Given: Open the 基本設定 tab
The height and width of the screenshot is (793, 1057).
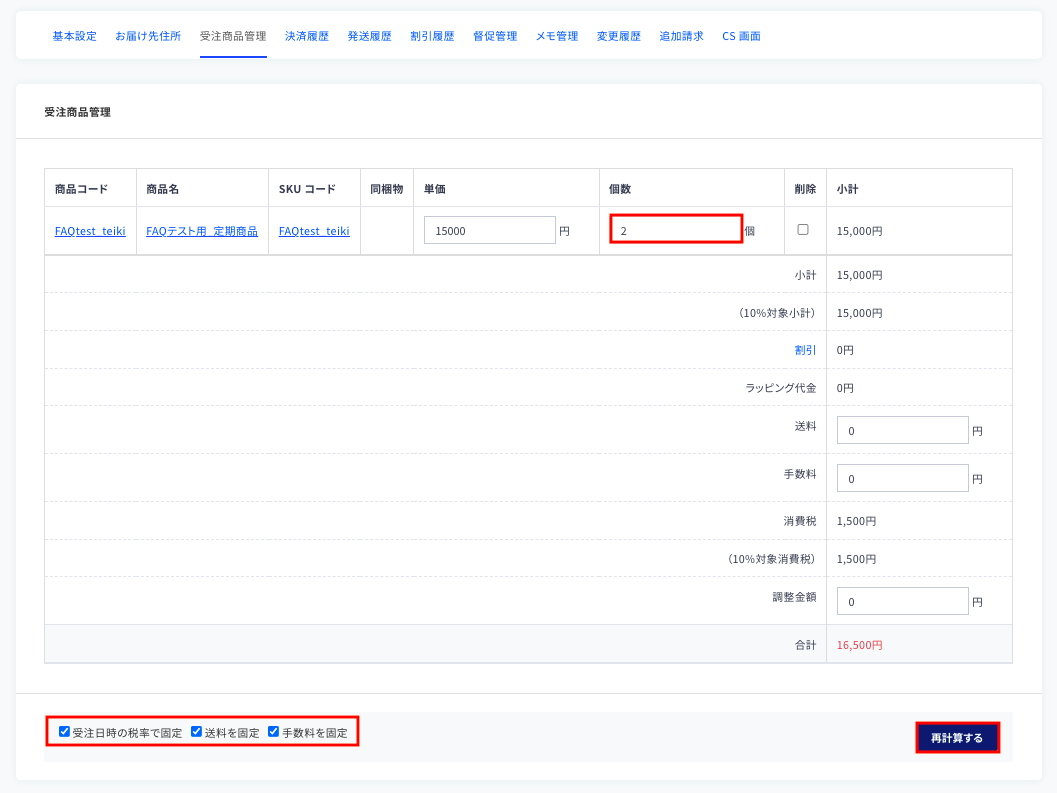Looking at the screenshot, I should 75,36.
